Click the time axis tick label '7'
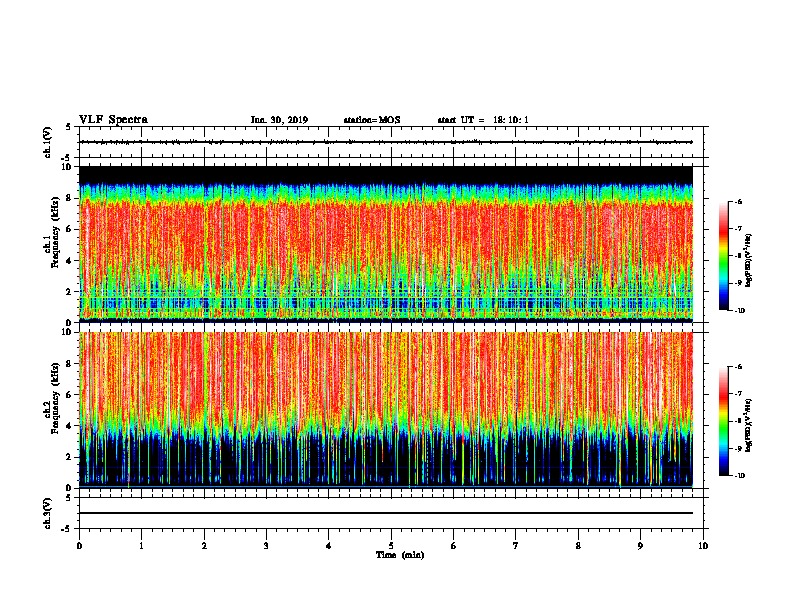Image resolution: width=792 pixels, height=612 pixels. click(x=516, y=546)
